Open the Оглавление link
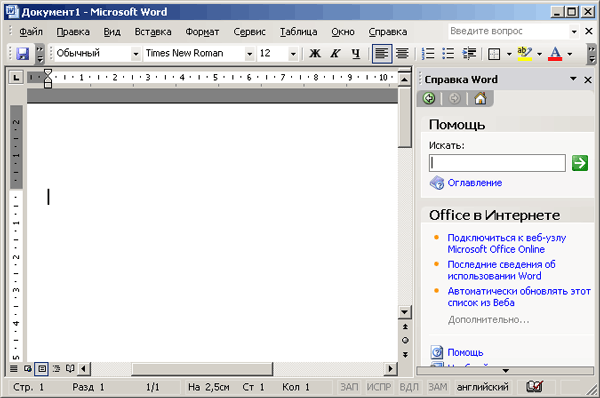This screenshot has width=600, height=398. (474, 183)
